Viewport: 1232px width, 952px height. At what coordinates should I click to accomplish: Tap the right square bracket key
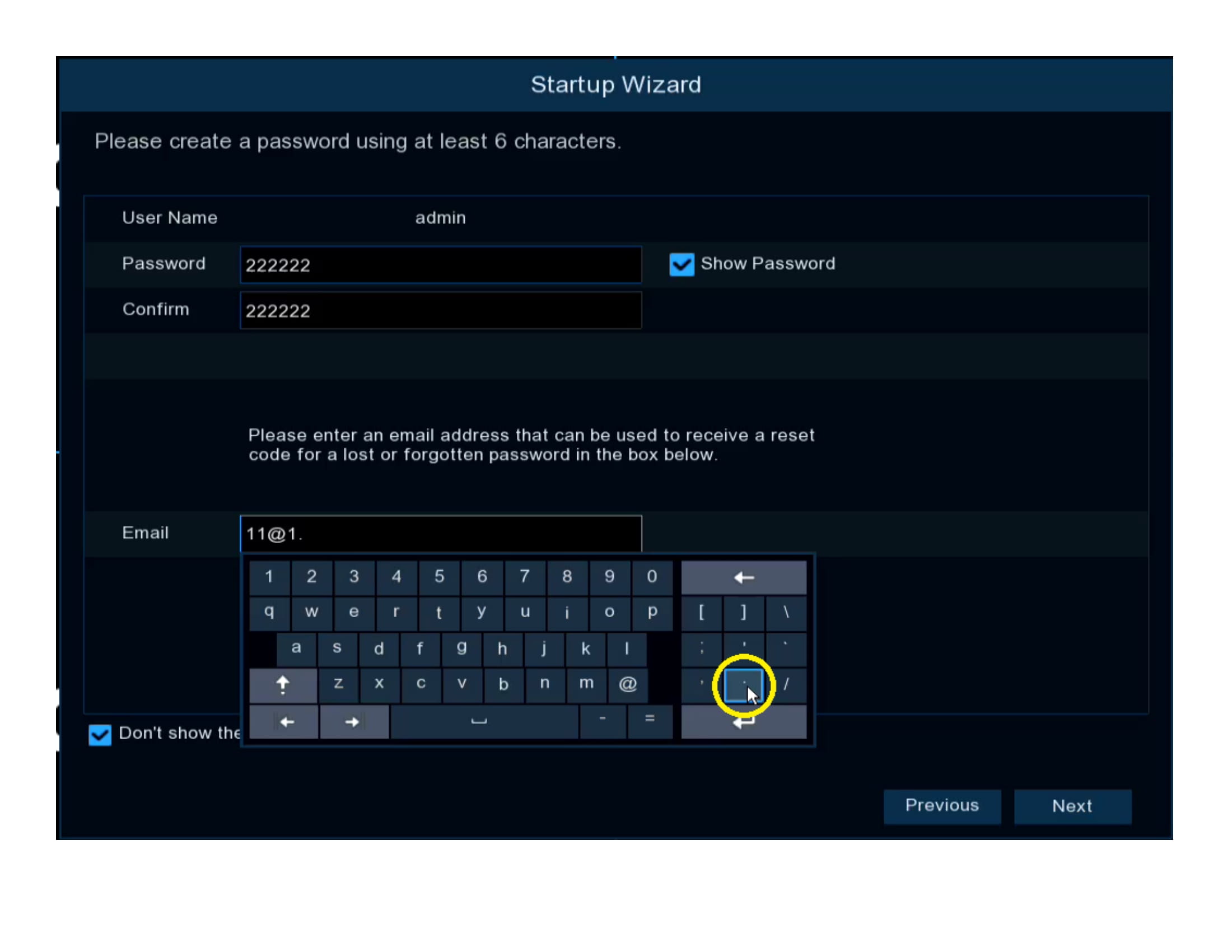pos(744,613)
